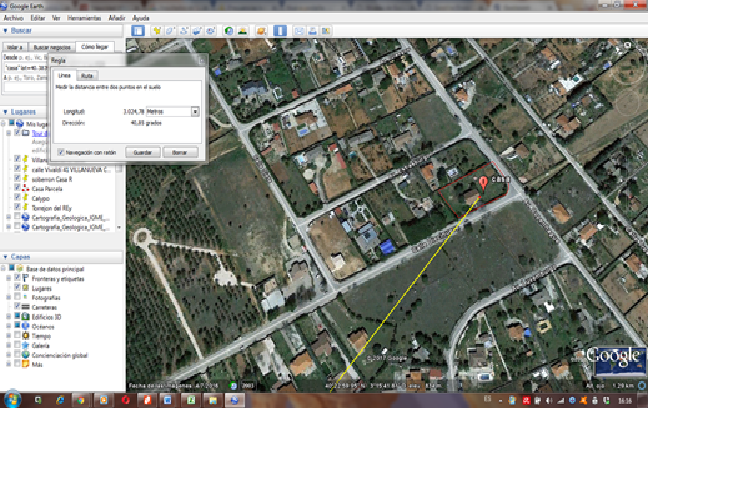Open the Archivo menu
749x482 pixels.
click(13, 18)
